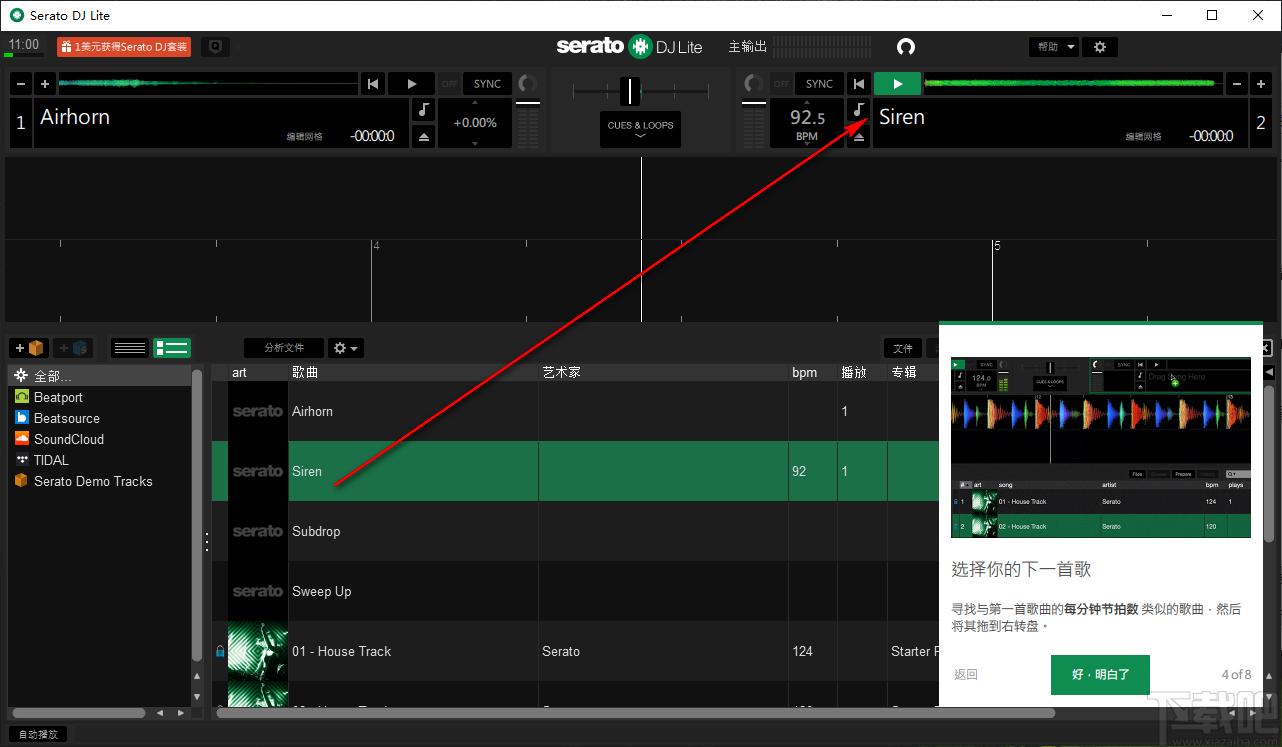Turn on SYNC for deck 2
This screenshot has width=1282, height=747.
click(x=819, y=84)
